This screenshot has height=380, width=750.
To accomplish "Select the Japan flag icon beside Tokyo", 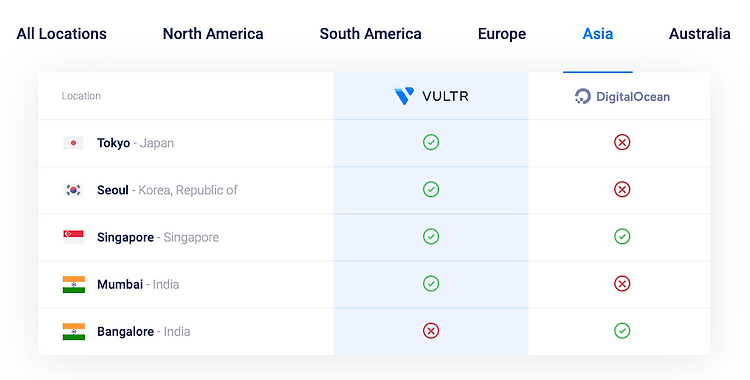I will coord(73,143).
